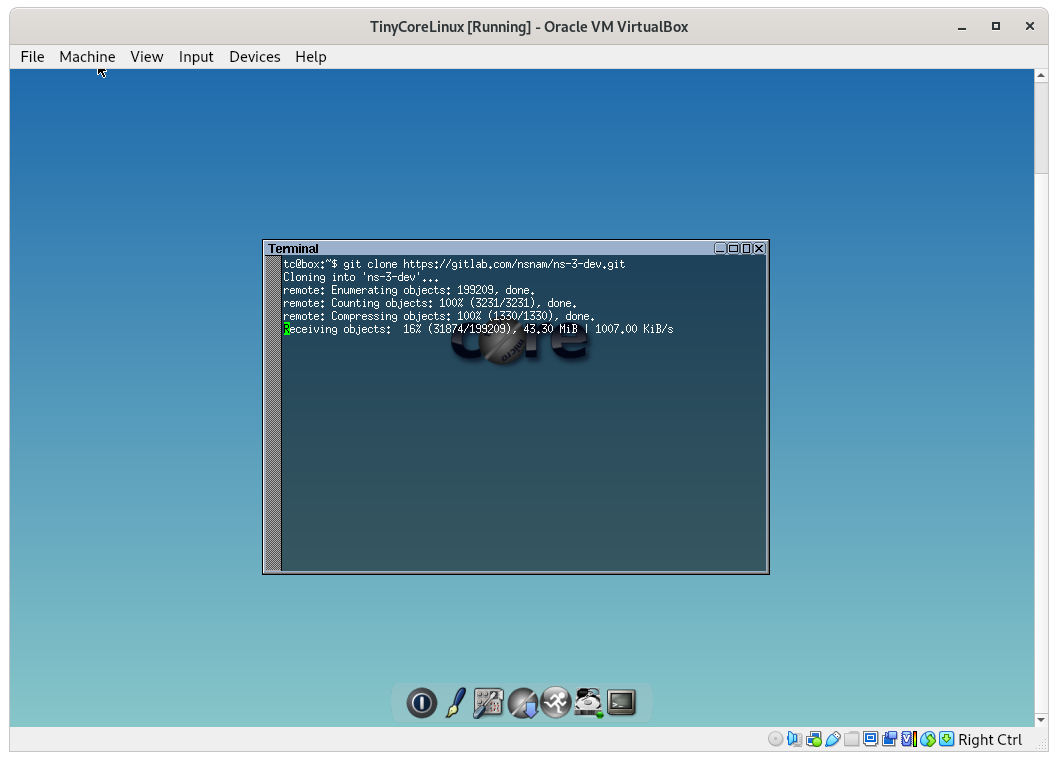
Task: Open the Devices menu
Action: click(254, 57)
